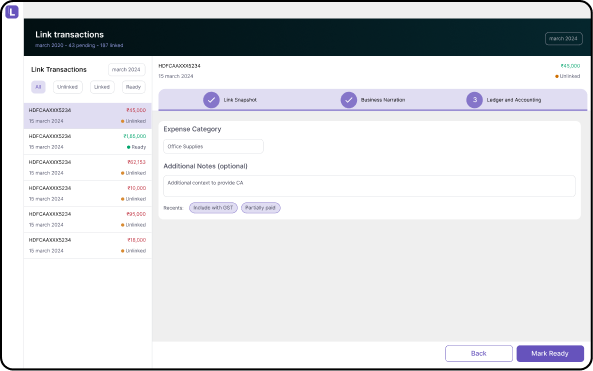Image resolution: width=593 pixels, height=371 pixels.
Task: Click the Expense Category heading
Action: [x=192, y=129]
